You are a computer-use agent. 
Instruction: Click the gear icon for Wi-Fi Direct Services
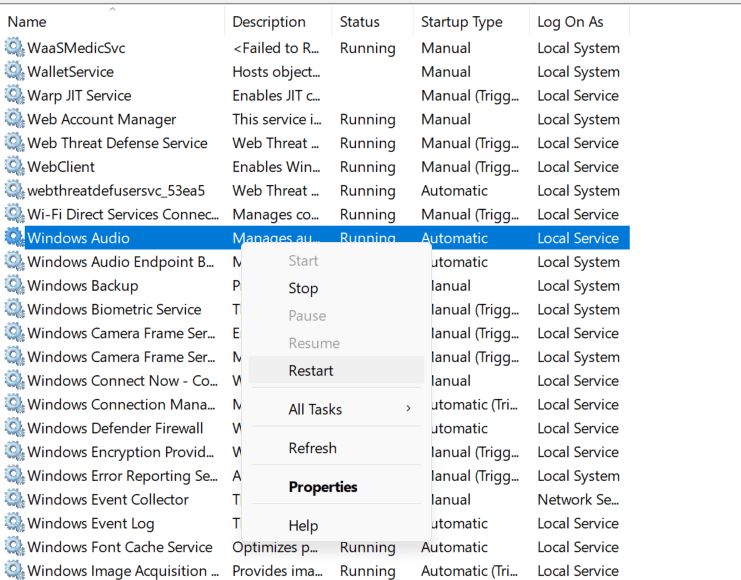pos(15,214)
